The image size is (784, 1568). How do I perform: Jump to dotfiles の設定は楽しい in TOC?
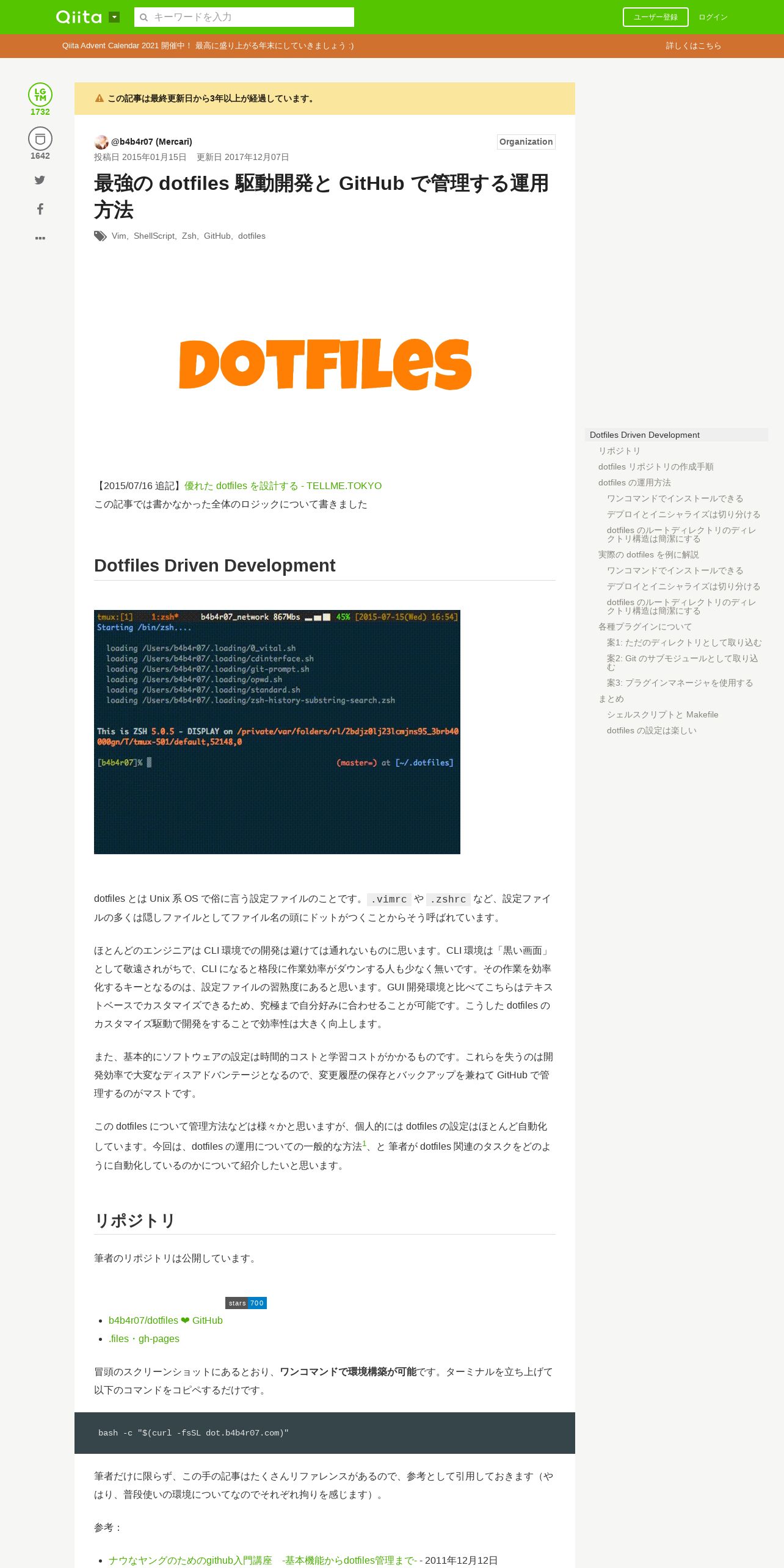click(652, 730)
